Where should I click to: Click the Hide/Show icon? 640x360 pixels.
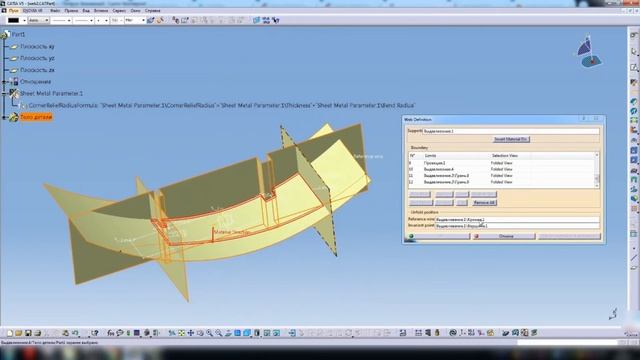pyautogui.click(x=267, y=333)
